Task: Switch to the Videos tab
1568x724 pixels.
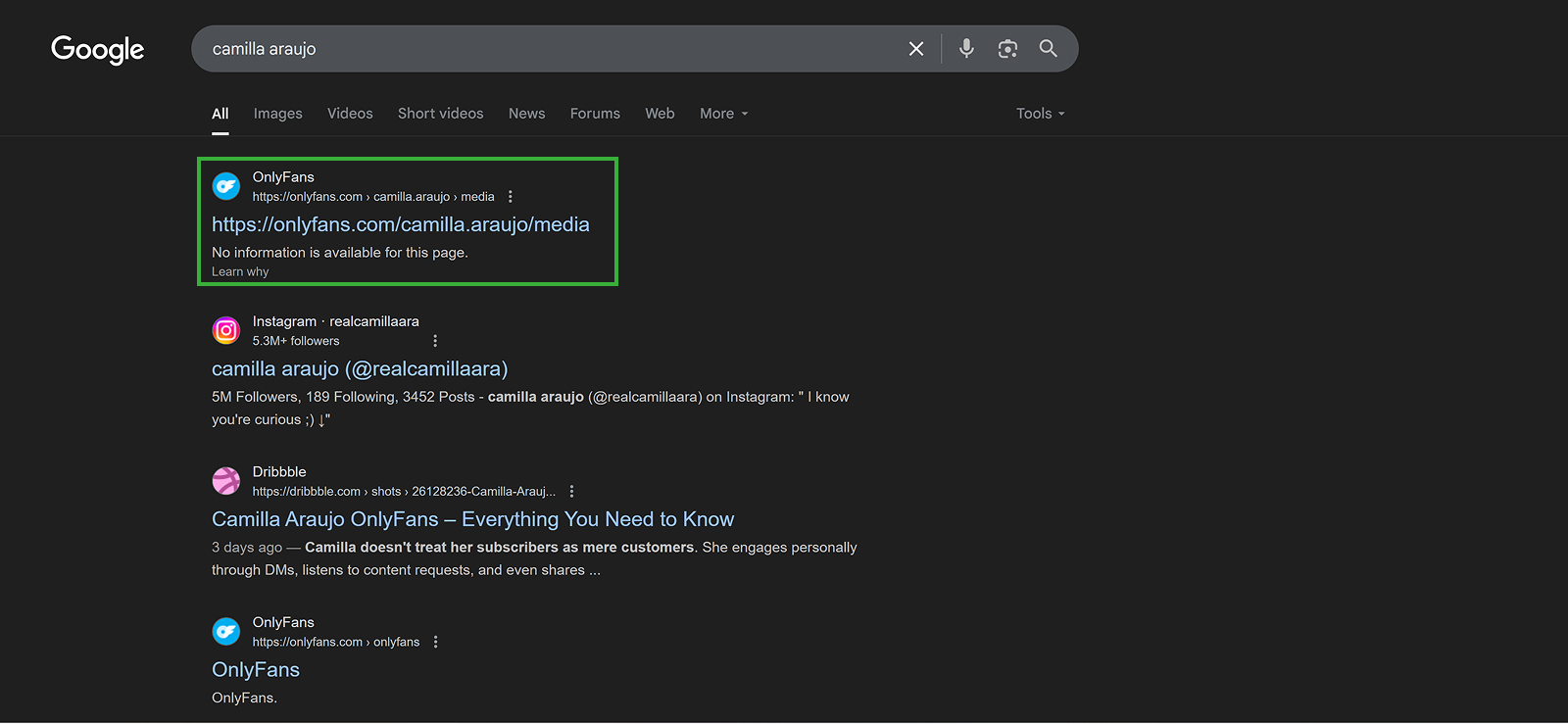Action: click(350, 114)
